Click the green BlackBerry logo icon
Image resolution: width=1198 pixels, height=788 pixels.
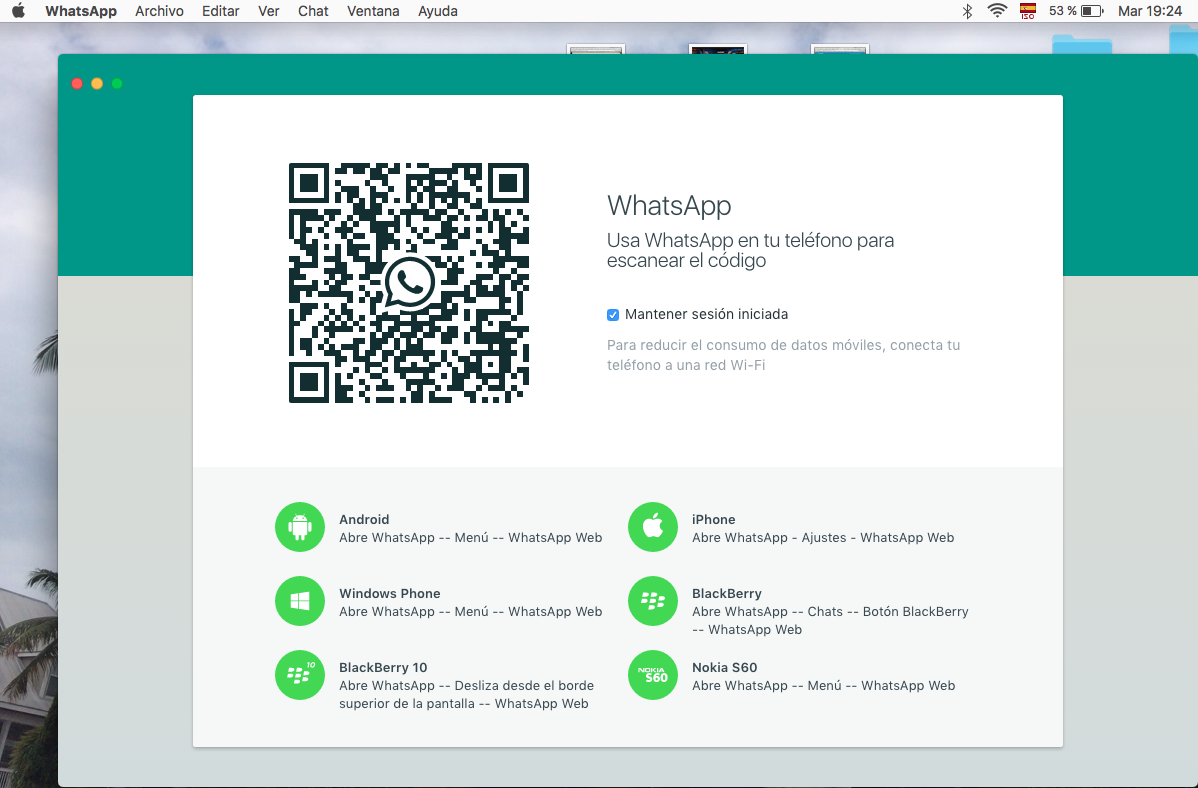pyautogui.click(x=652, y=601)
